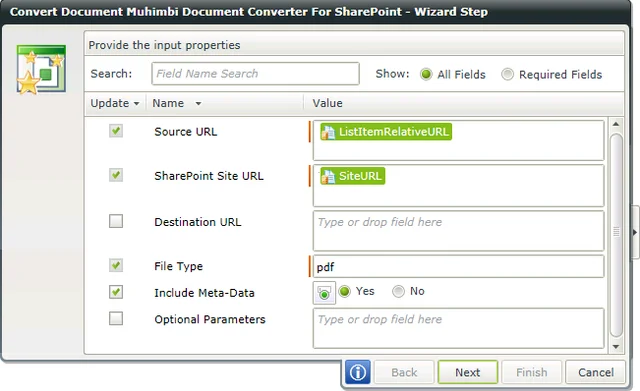
Task: Click the Field Name Search input box
Action: (x=256, y=73)
